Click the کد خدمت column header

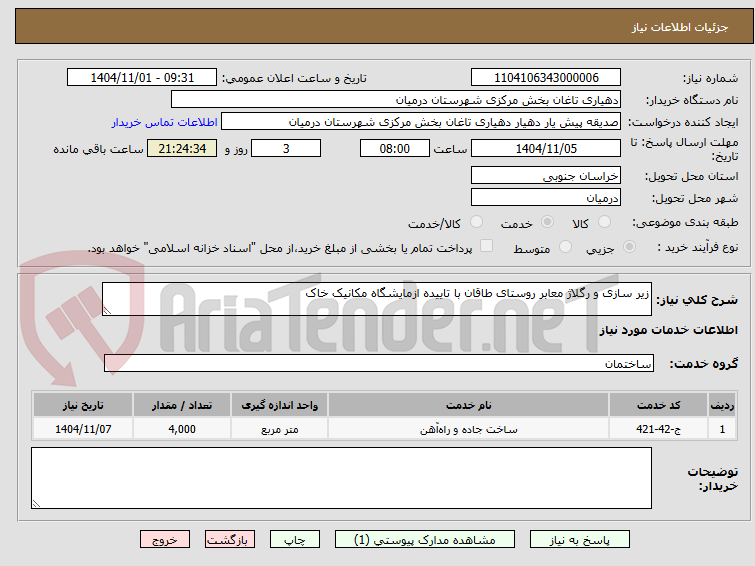[x=658, y=405]
